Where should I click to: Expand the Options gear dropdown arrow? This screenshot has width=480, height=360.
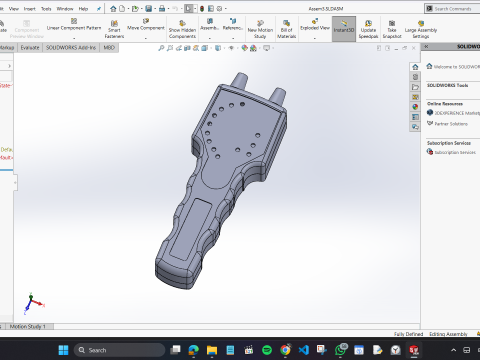(226, 9)
